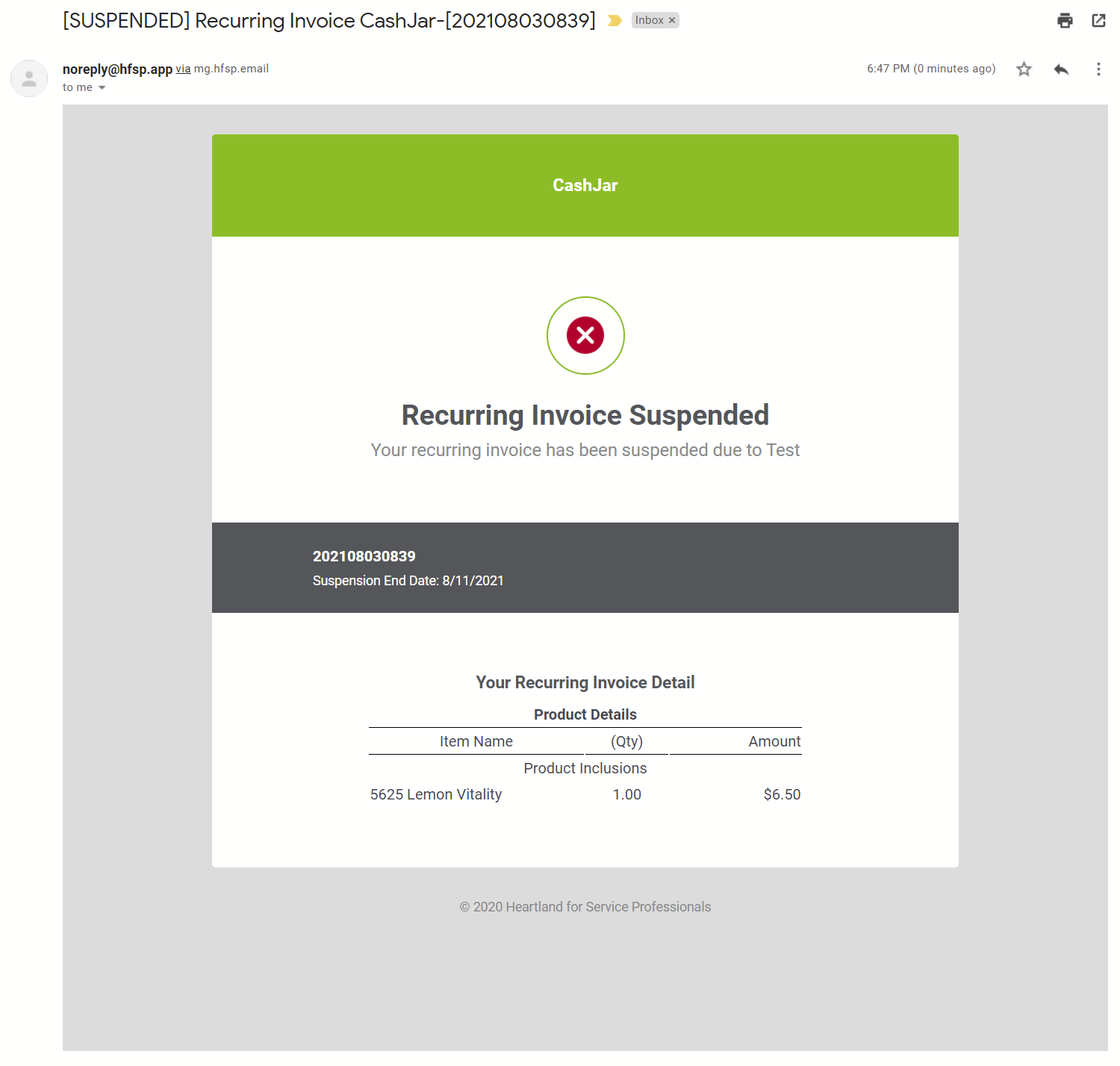The width and height of the screenshot is (1120, 1066).
Task: Open the more options three-dot menu
Action: click(1098, 69)
